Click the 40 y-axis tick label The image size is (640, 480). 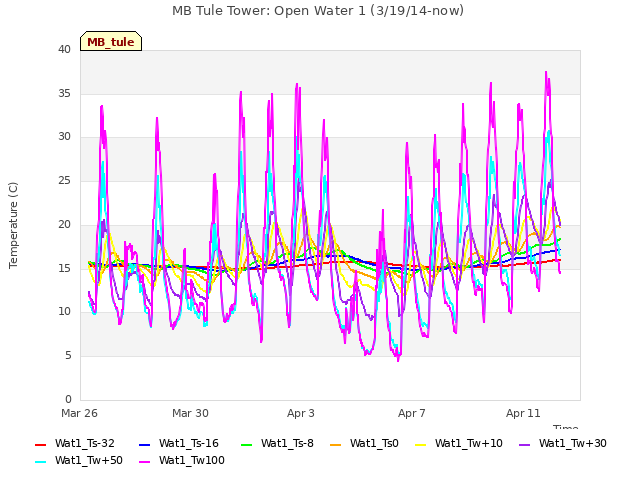click(64, 49)
